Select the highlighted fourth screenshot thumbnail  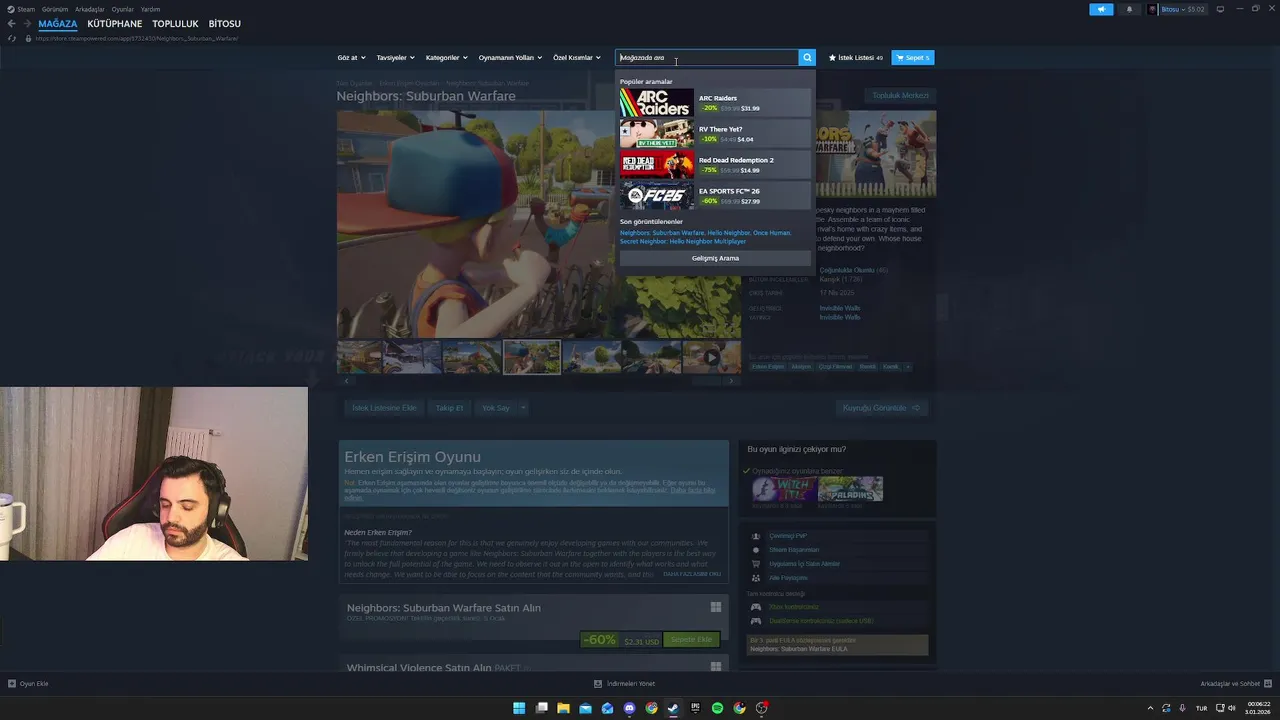click(x=531, y=357)
